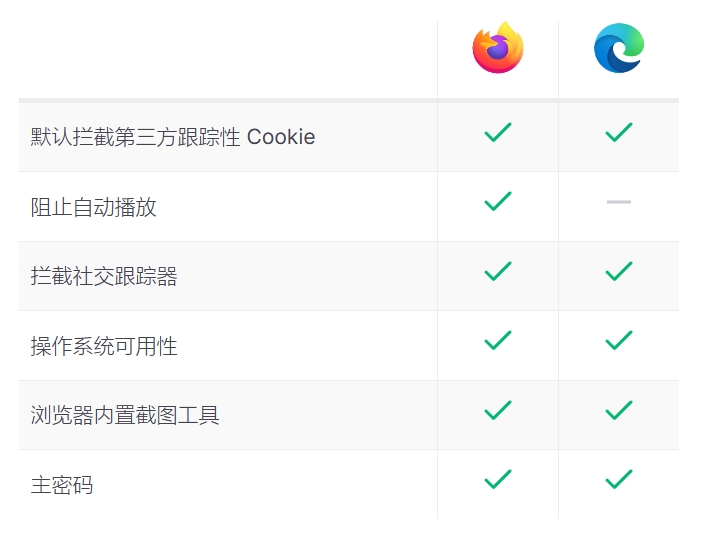This screenshot has width=709, height=537.
Task: Click Firefox checkmark for 拦截社交跟踪器
Action: click(x=498, y=271)
